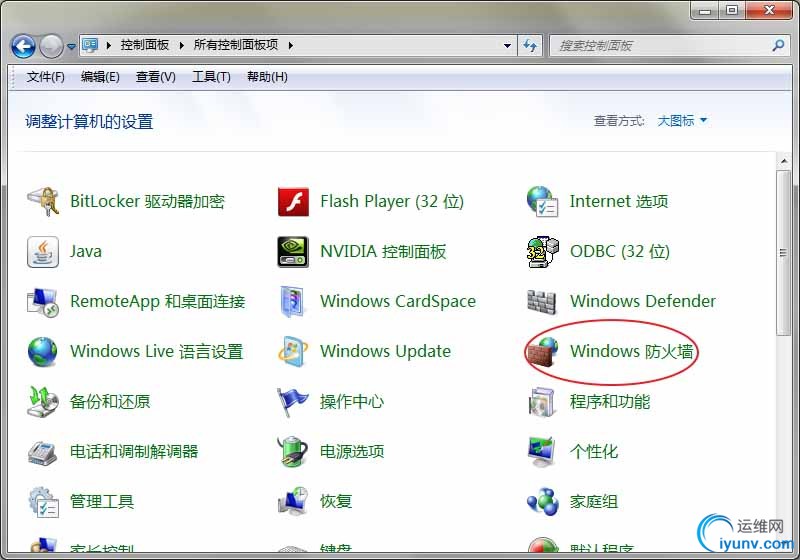Click the refresh arrows button
800x560 pixels.
click(x=530, y=45)
